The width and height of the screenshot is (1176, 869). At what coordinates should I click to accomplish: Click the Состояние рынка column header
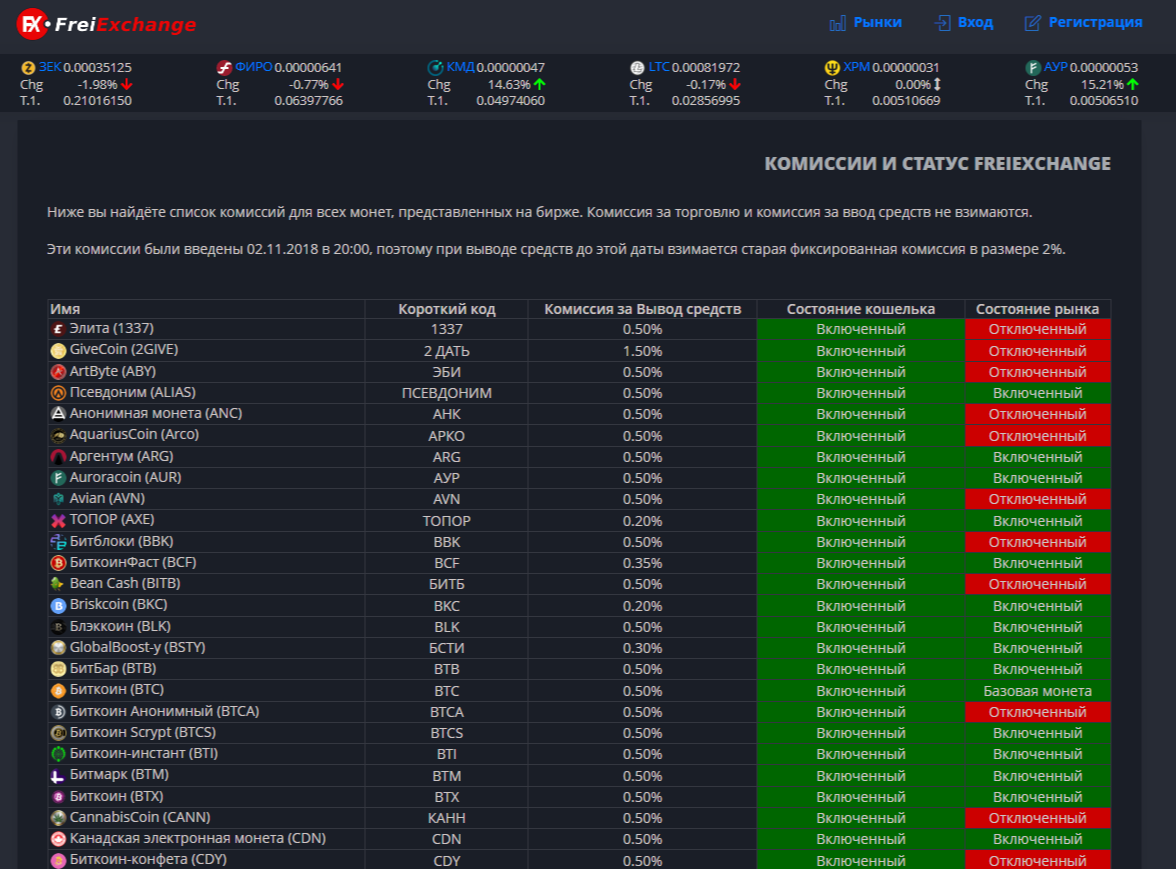pyautogui.click(x=1037, y=309)
